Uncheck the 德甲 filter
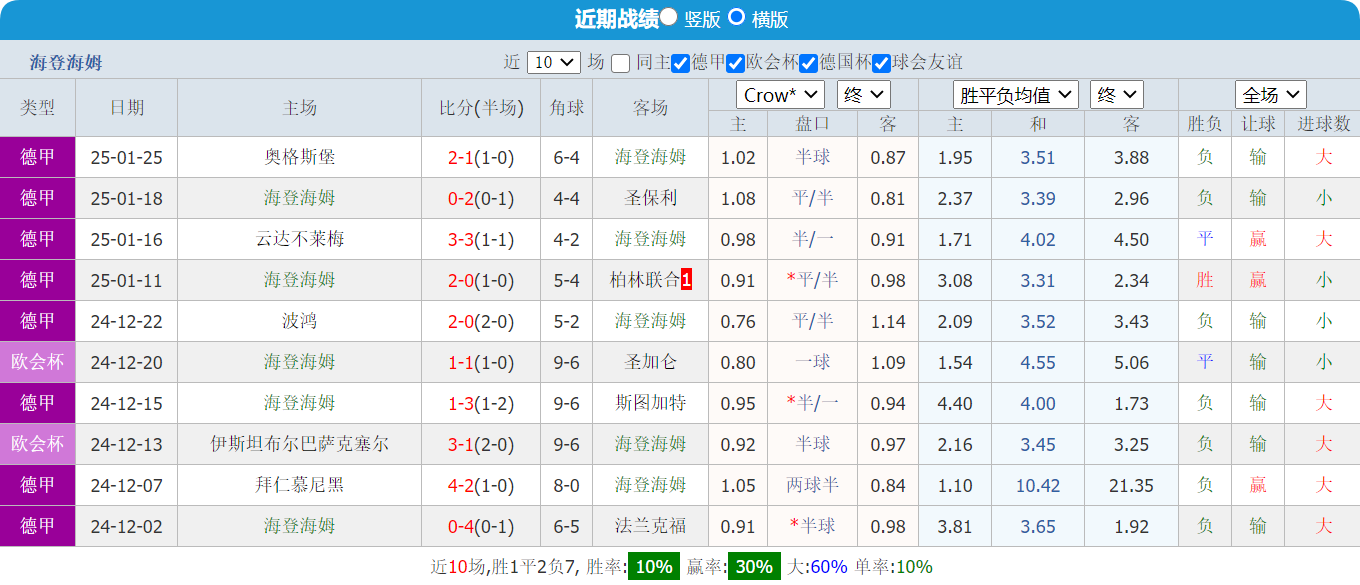This screenshot has height=585, width=1360. click(679, 60)
